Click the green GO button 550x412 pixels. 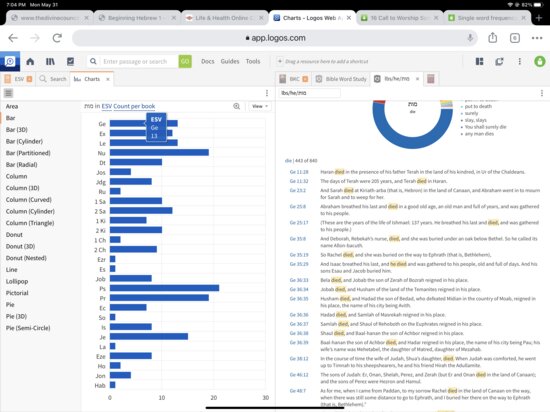coord(185,61)
